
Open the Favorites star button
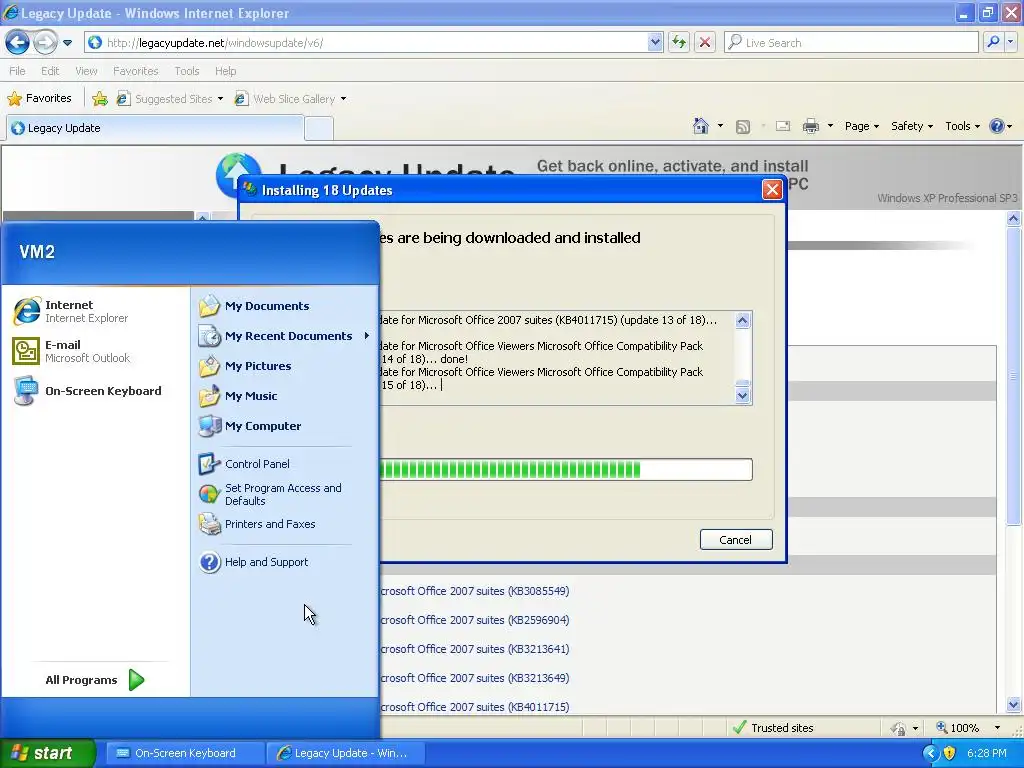tap(40, 99)
